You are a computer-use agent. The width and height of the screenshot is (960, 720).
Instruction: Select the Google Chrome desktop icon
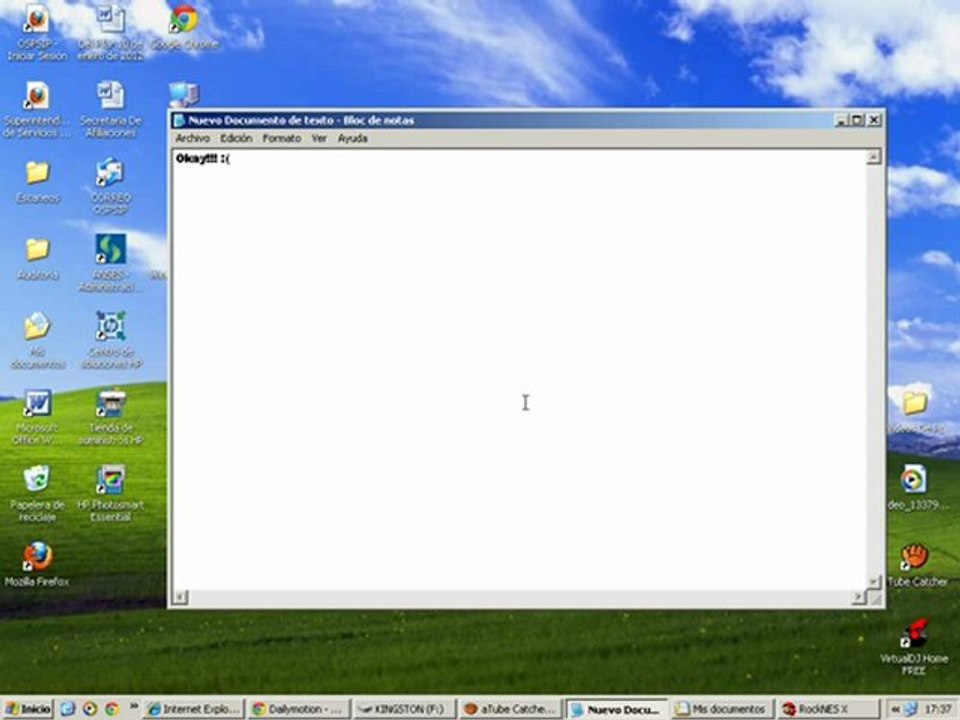click(x=184, y=28)
